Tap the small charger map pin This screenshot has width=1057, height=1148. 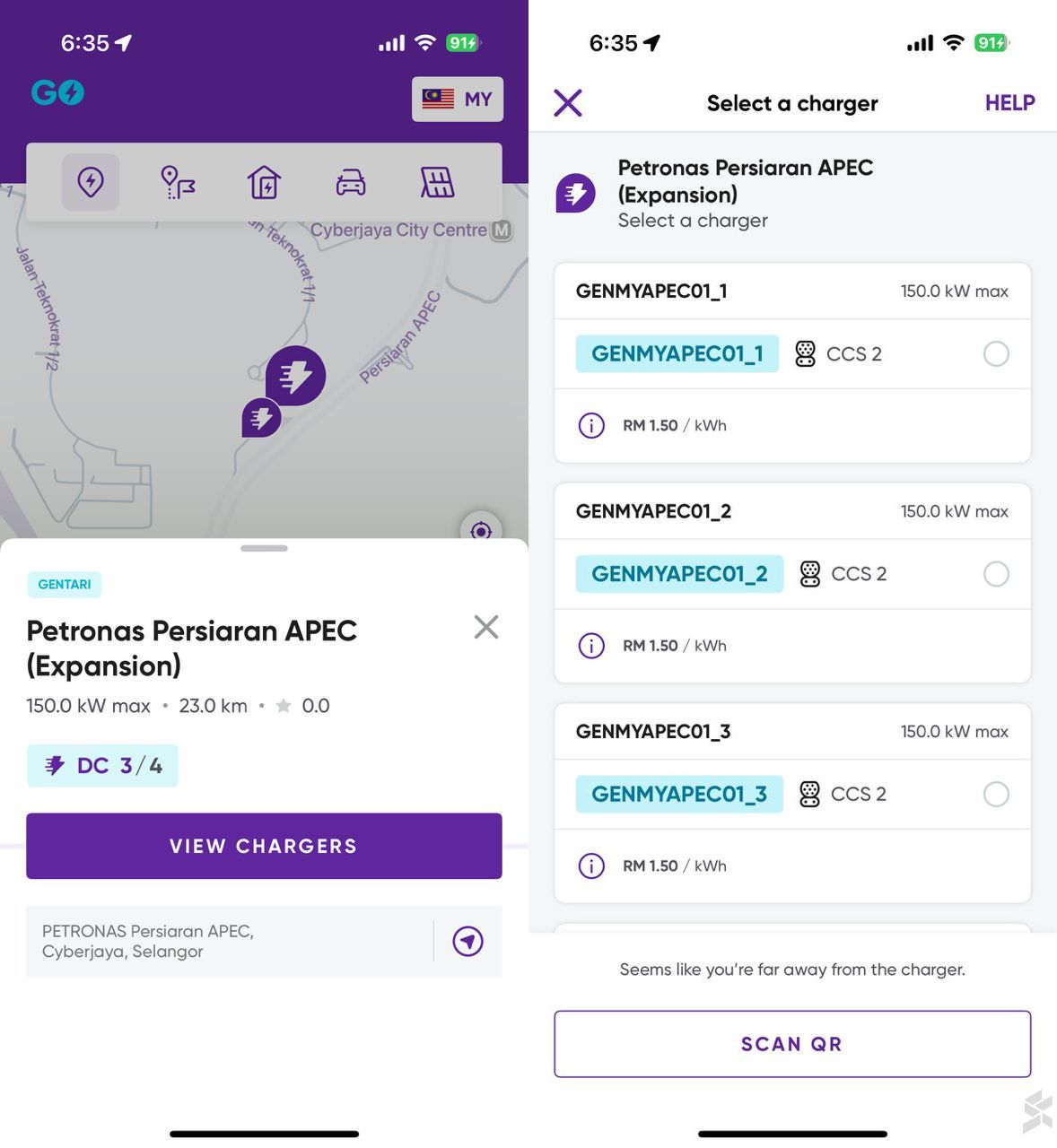261,417
